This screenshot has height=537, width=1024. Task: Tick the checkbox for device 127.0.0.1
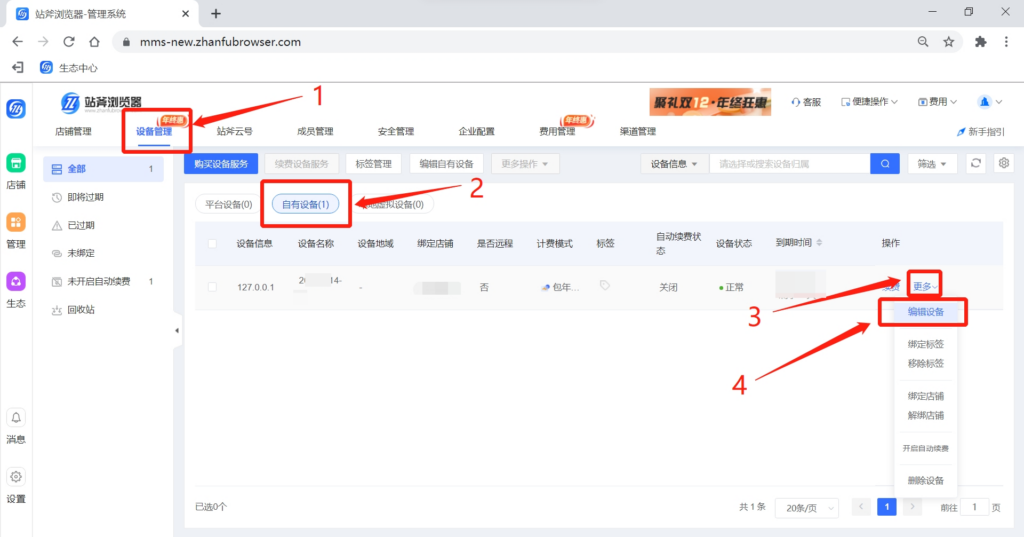pyautogui.click(x=212, y=287)
